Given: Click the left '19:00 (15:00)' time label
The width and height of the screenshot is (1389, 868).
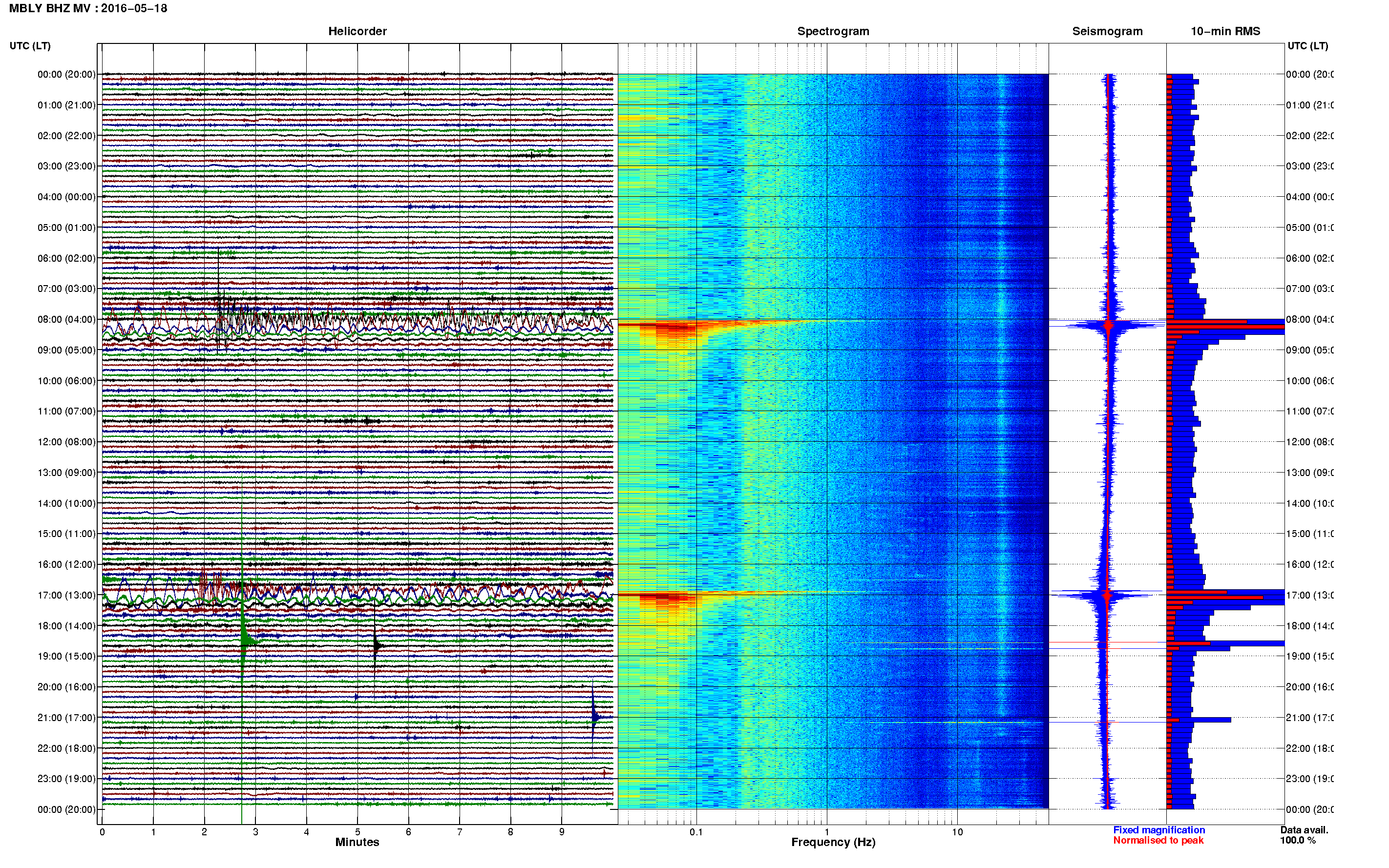Looking at the screenshot, I should pos(66,656).
